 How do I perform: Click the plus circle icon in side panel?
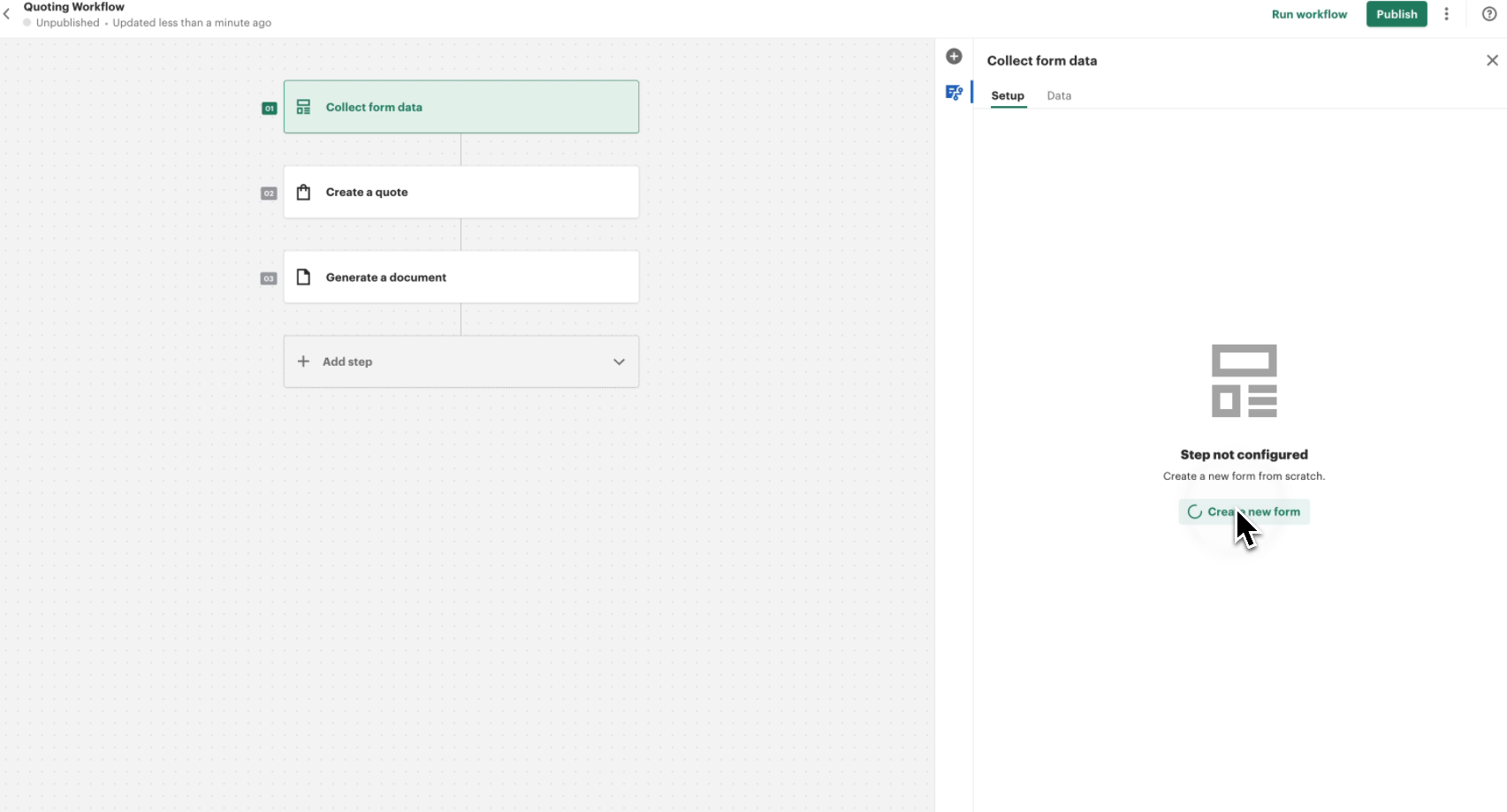(x=954, y=57)
